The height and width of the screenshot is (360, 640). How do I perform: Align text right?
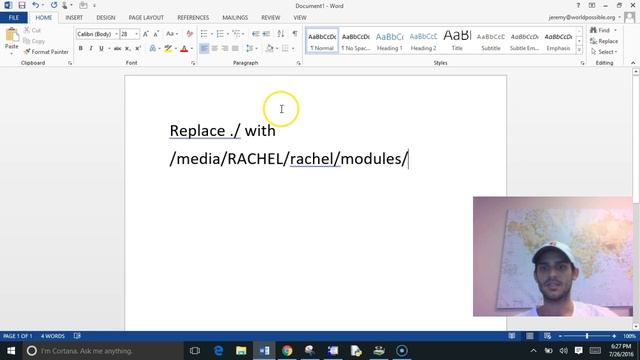pyautogui.click(x=224, y=49)
